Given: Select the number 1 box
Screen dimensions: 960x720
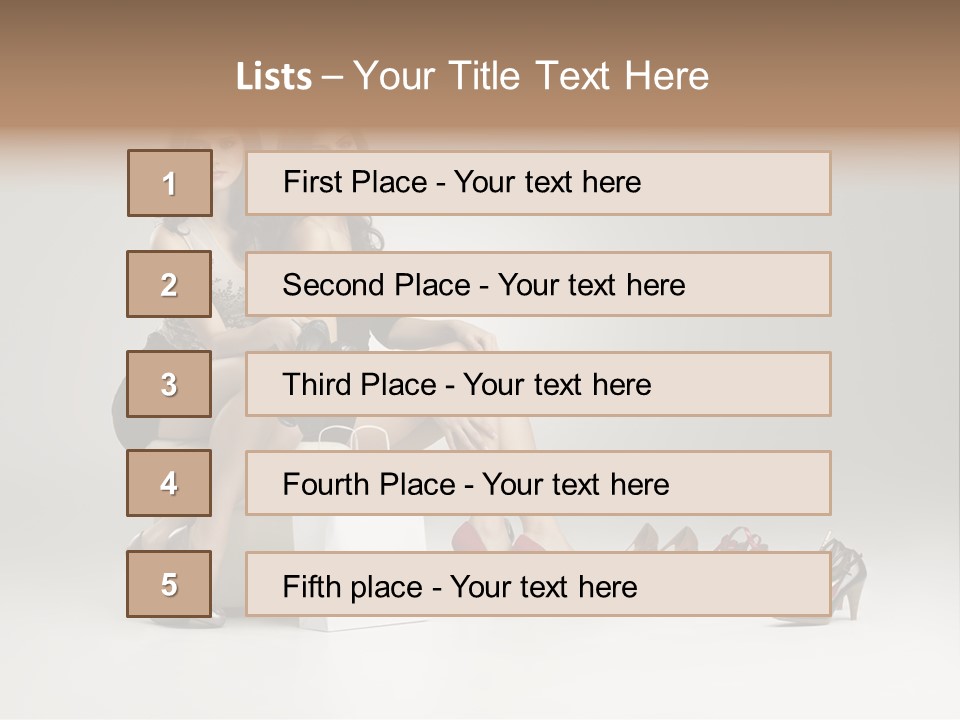Looking at the screenshot, I should click(170, 183).
